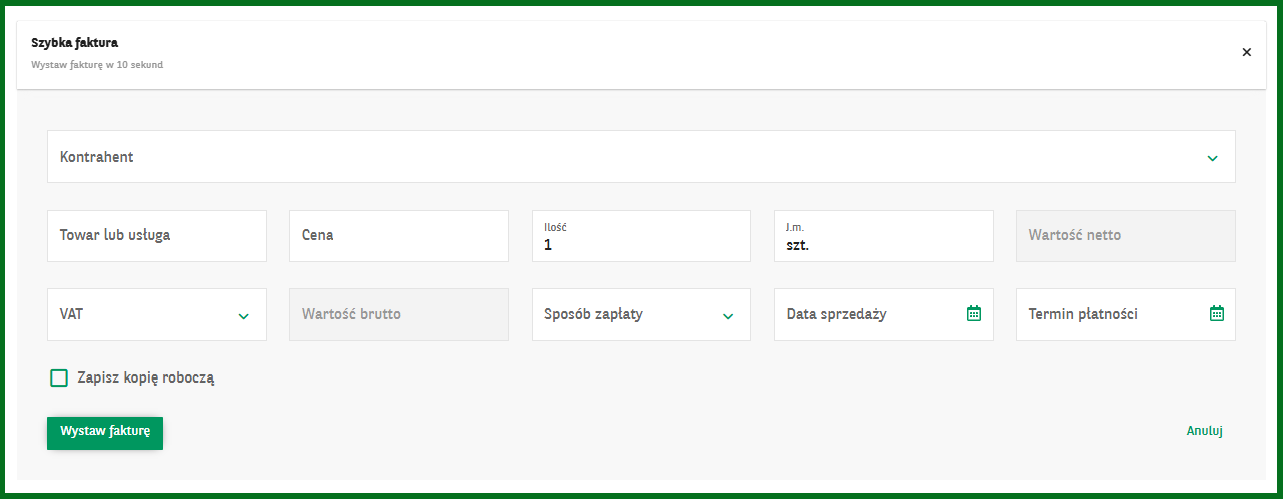
Task: Focus the Towar lub usługa field
Action: 157,236
